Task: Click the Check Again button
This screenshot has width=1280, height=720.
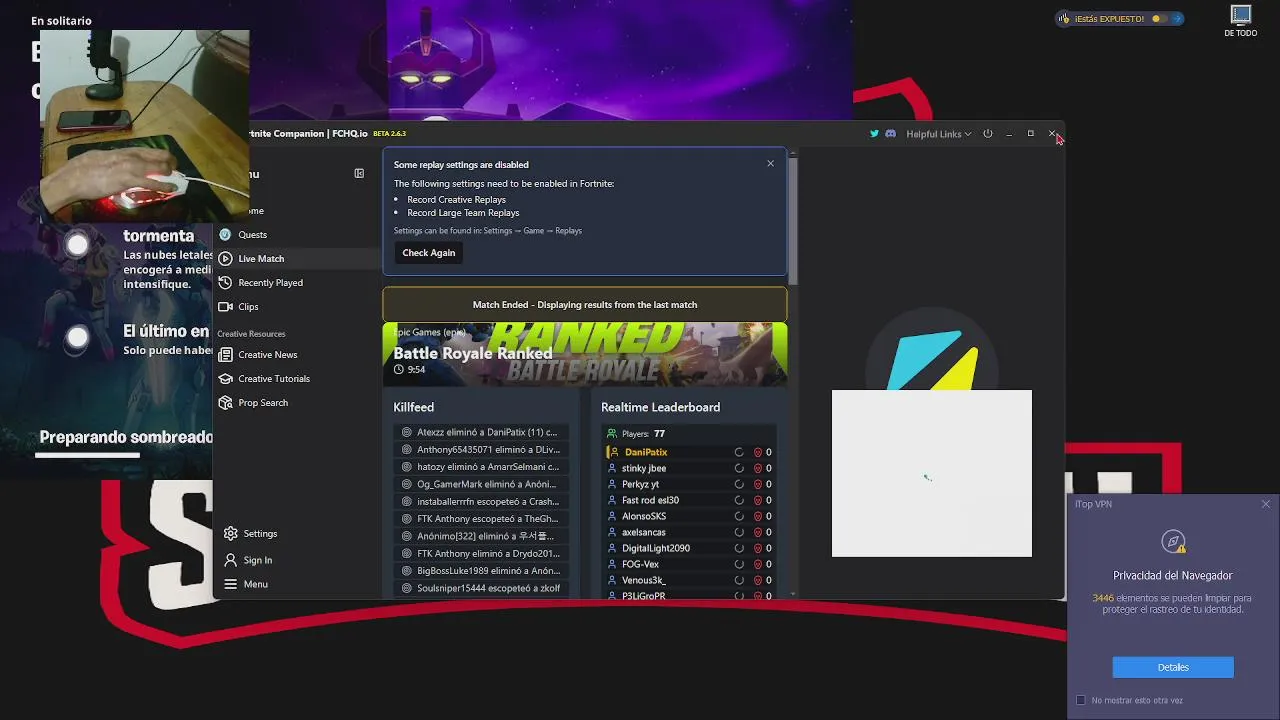Action: point(429,253)
